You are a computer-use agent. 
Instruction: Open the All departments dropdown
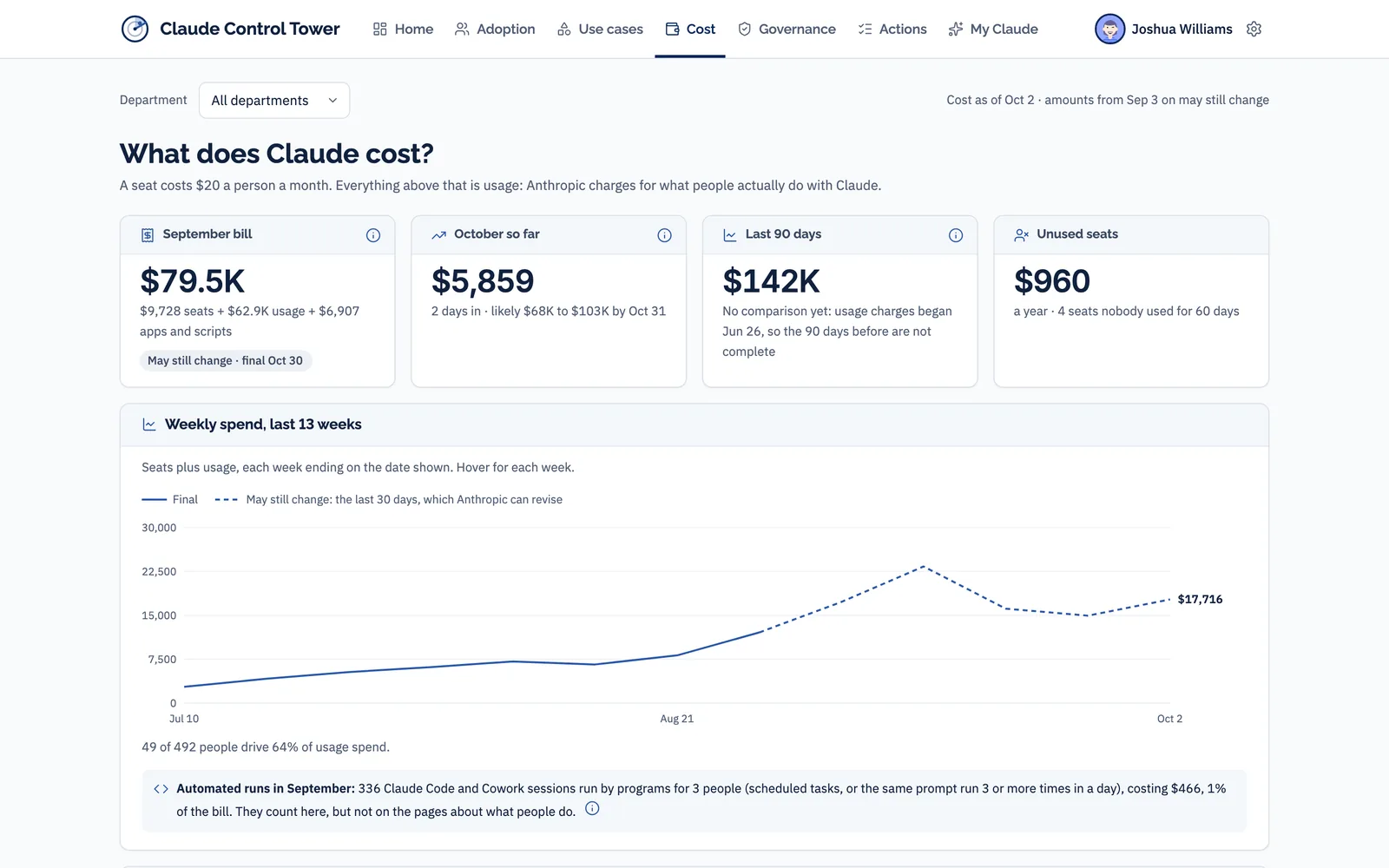click(274, 101)
